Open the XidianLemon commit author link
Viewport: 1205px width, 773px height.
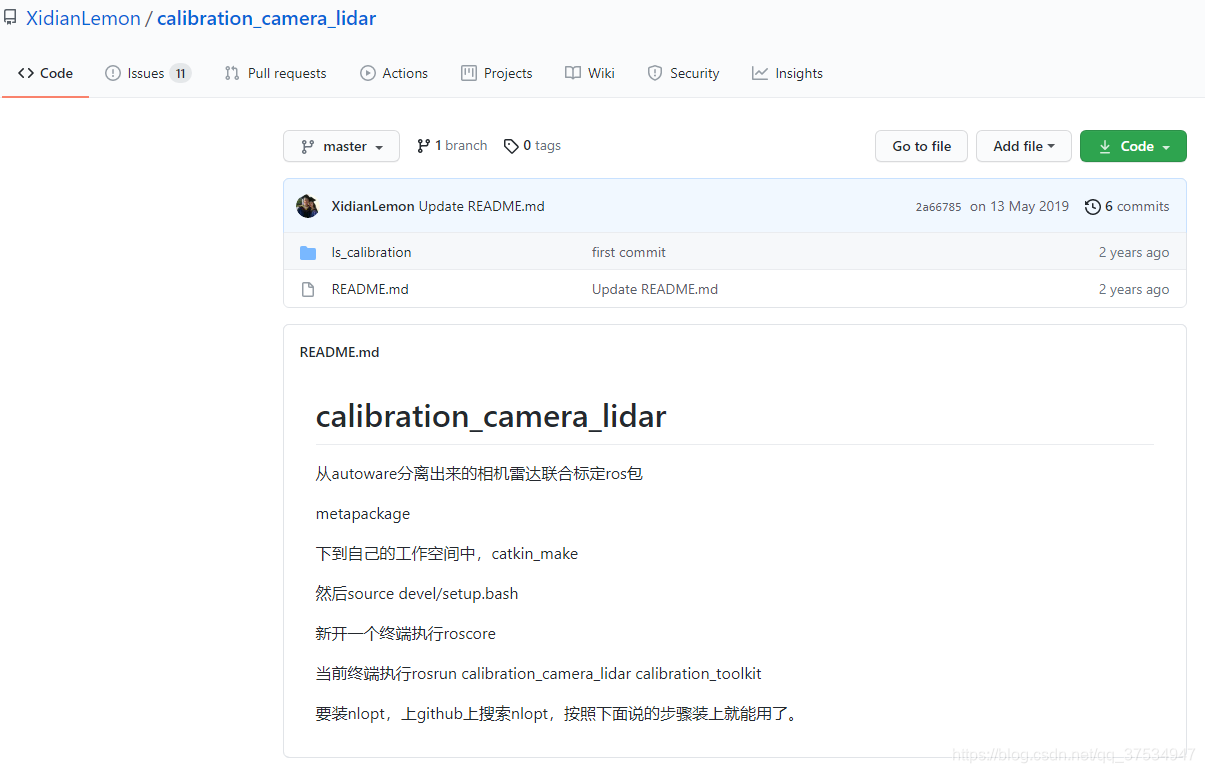[373, 206]
